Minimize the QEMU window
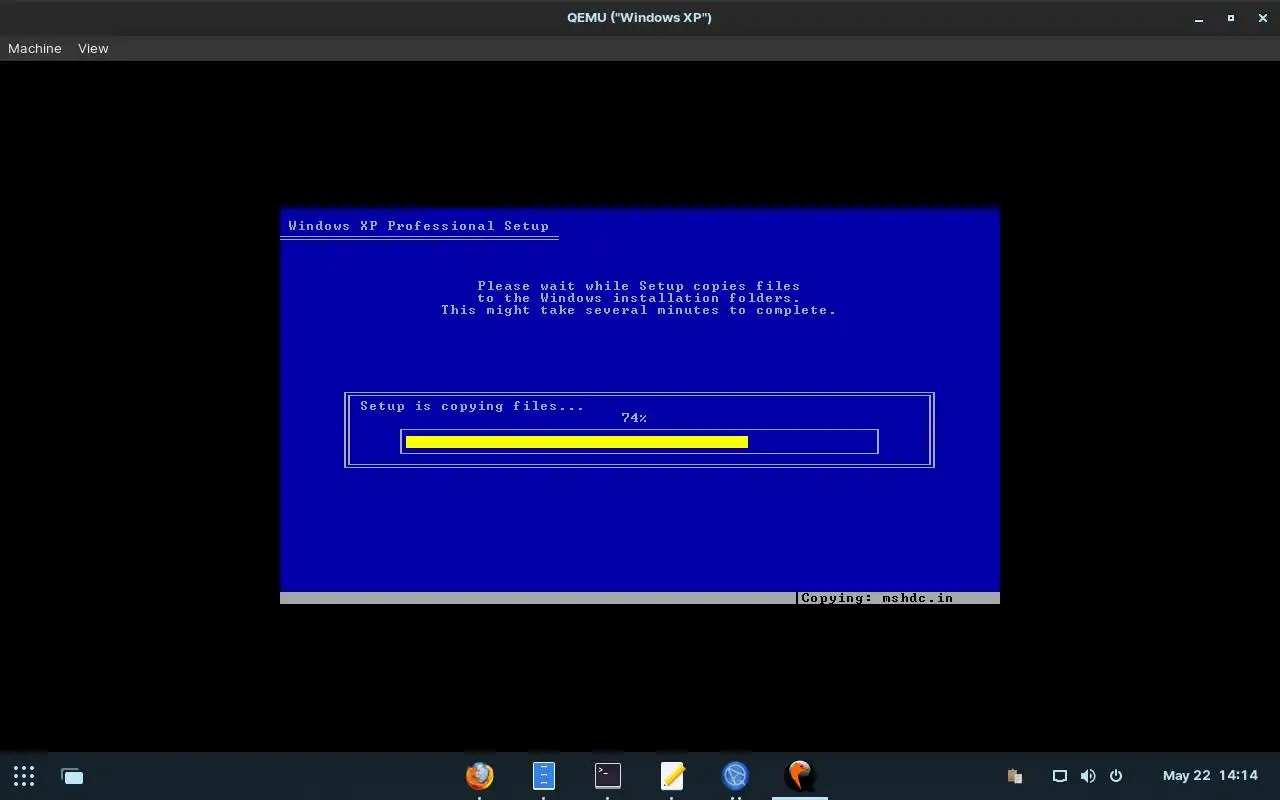1280x800 pixels. point(1199,18)
